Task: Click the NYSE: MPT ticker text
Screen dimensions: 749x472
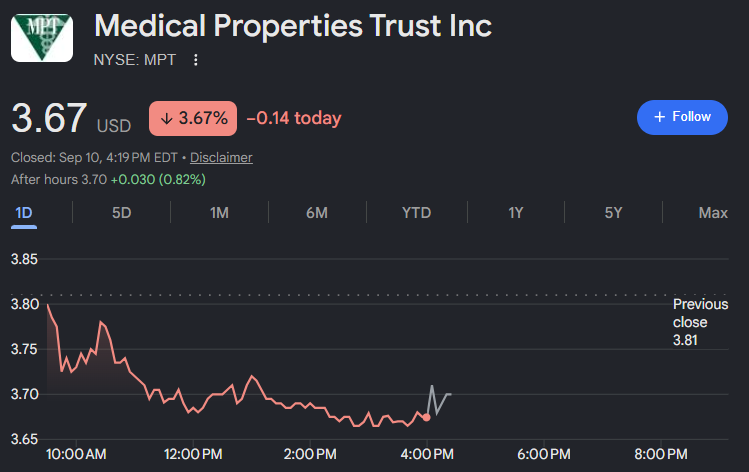Action: point(135,60)
